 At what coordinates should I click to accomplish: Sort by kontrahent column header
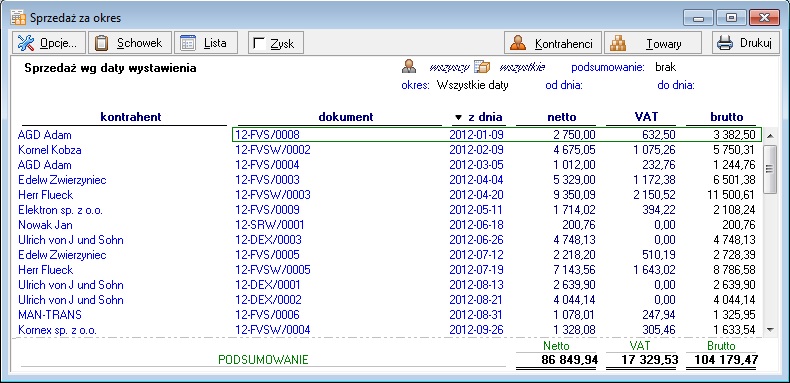[x=131, y=117]
